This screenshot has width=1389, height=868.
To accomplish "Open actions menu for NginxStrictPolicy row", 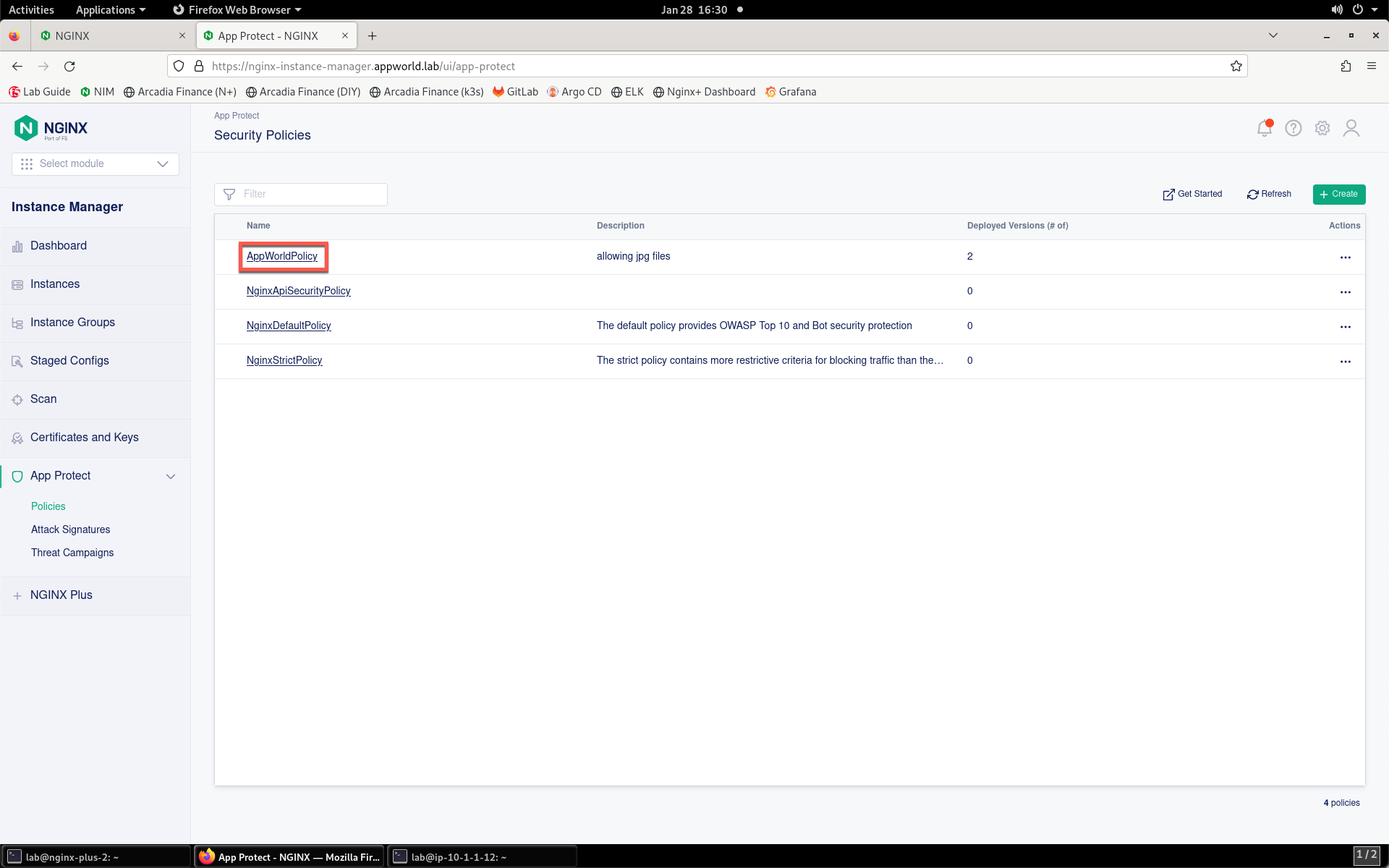I will 1346,362.
